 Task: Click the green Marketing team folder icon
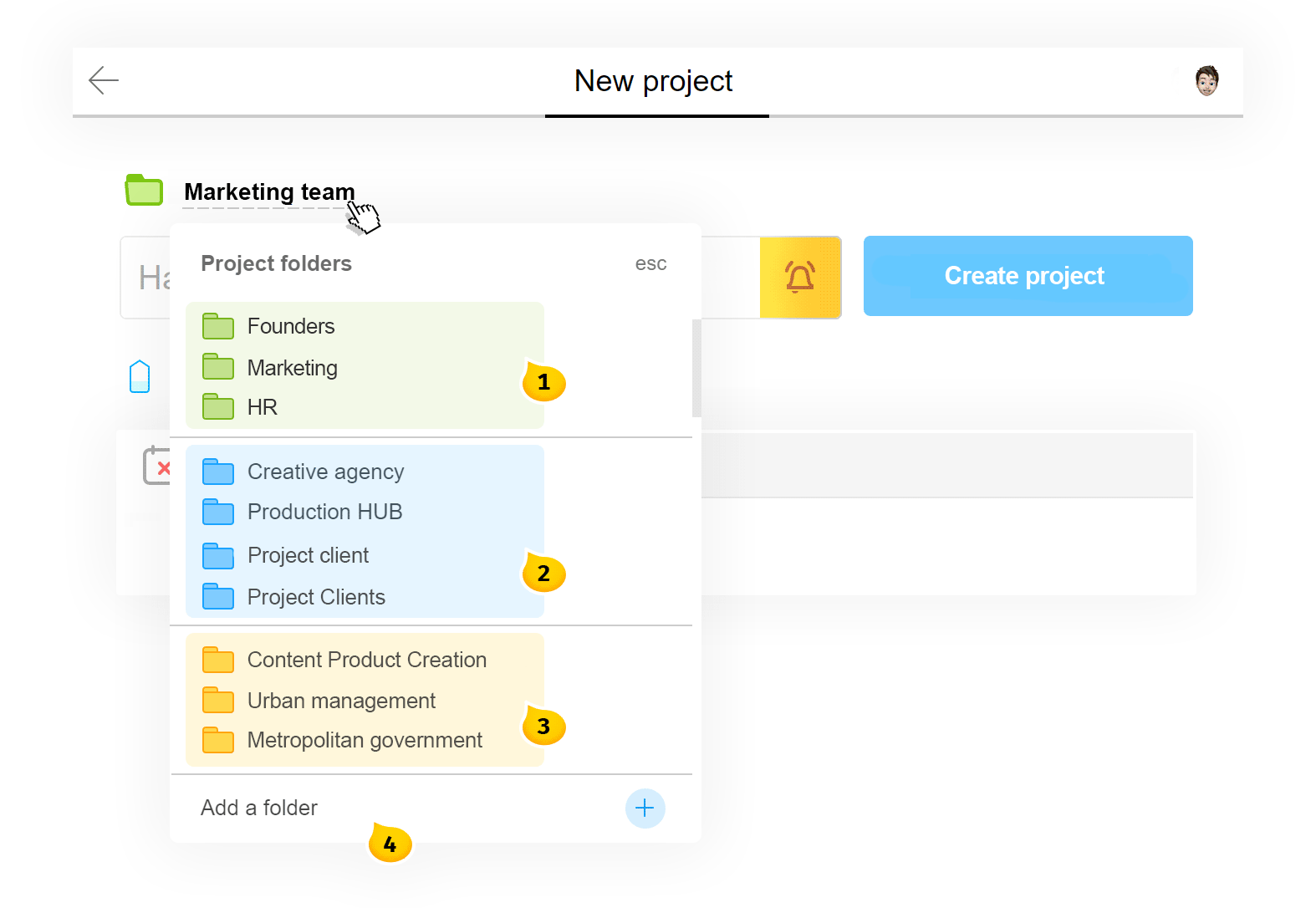click(x=143, y=191)
